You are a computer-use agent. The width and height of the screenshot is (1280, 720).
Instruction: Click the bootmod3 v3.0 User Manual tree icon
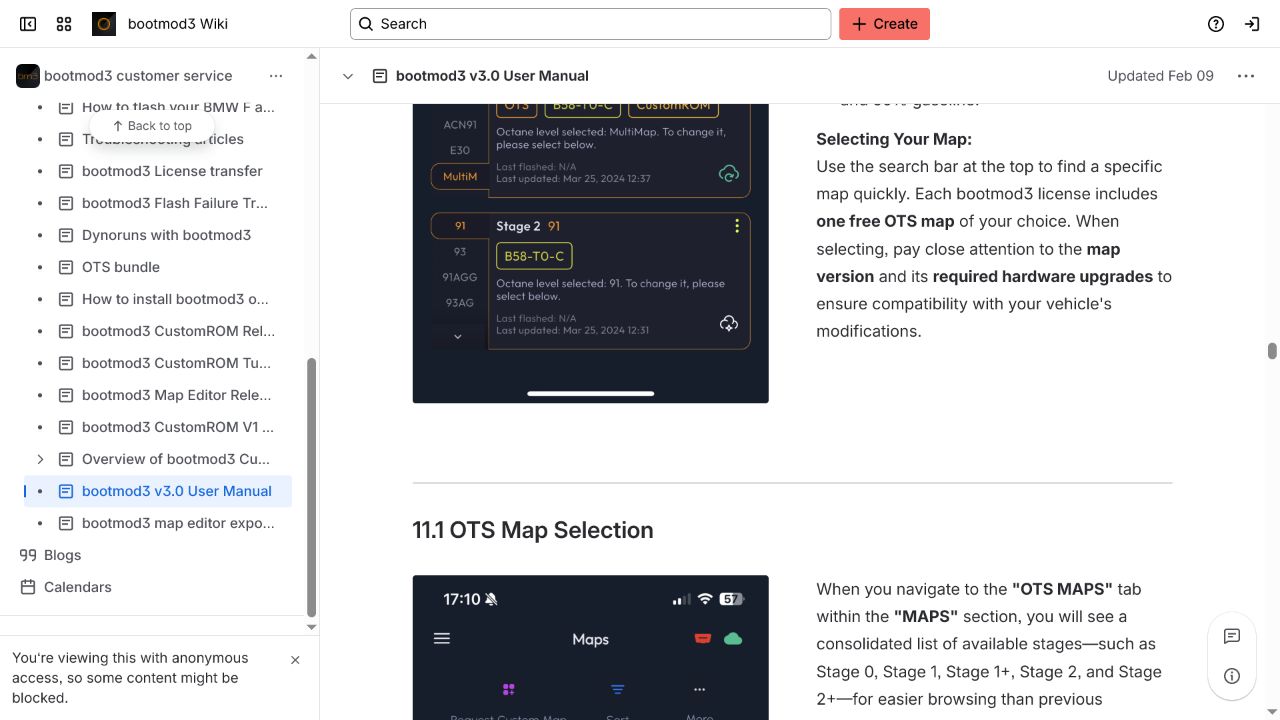(66, 491)
